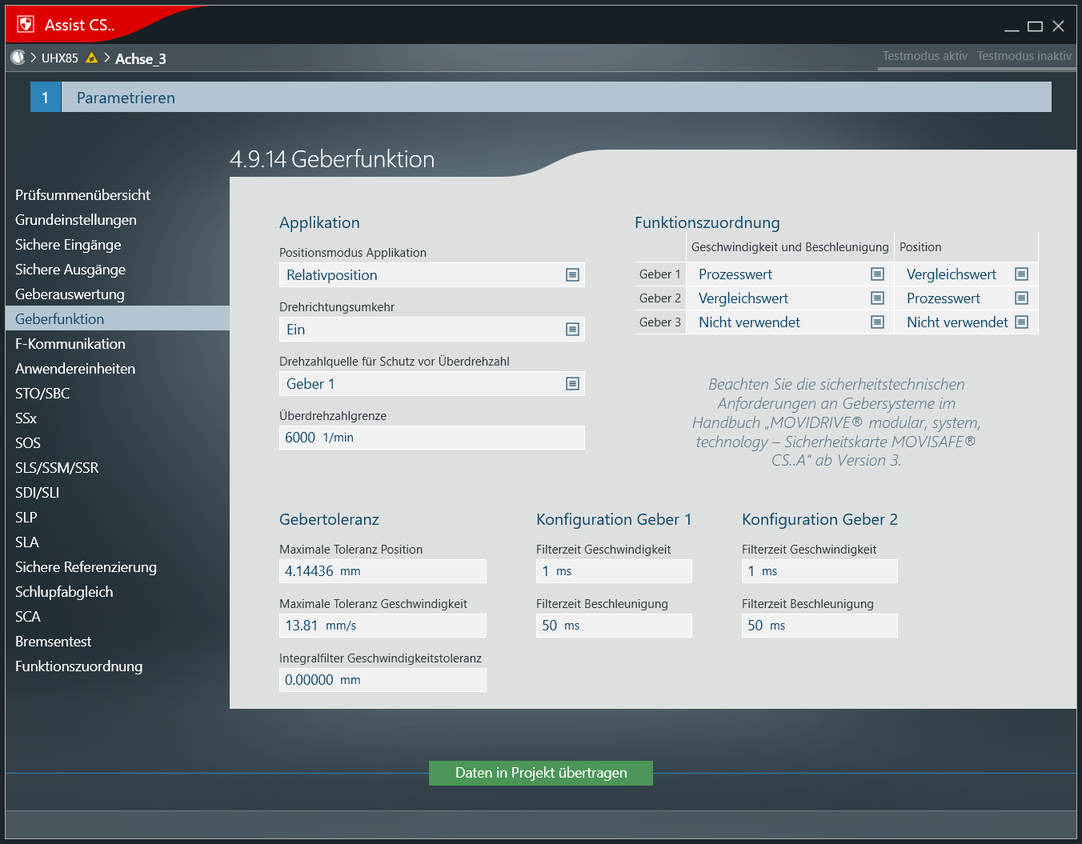Click list icon for Geber 1 Position

[1021, 274]
